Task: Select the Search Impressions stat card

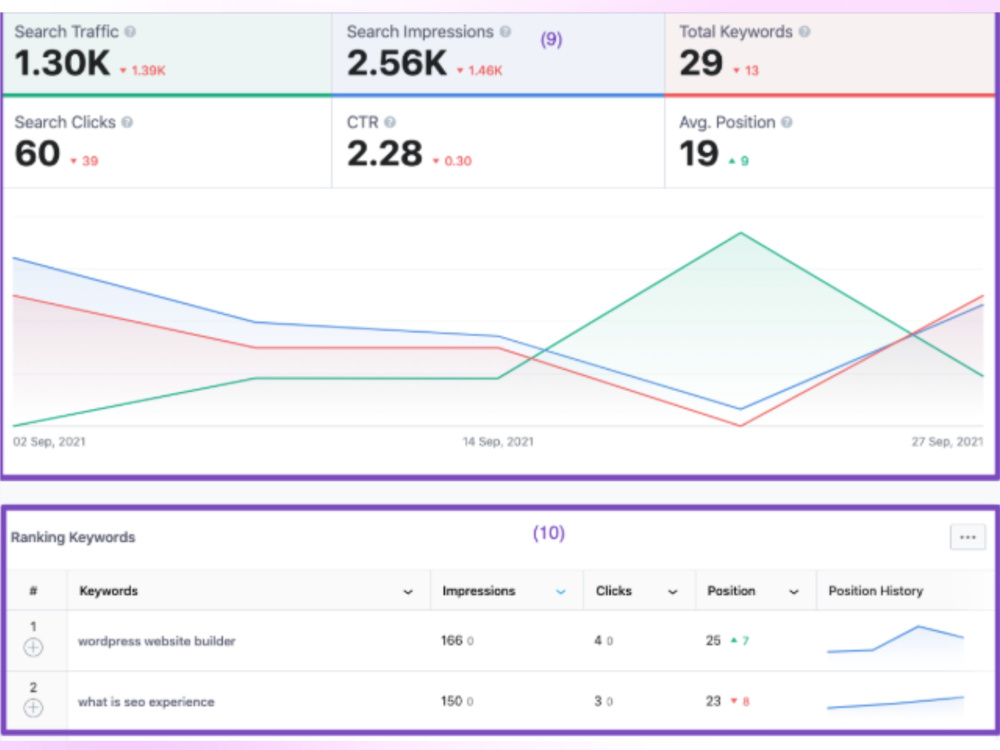Action: tap(498, 55)
